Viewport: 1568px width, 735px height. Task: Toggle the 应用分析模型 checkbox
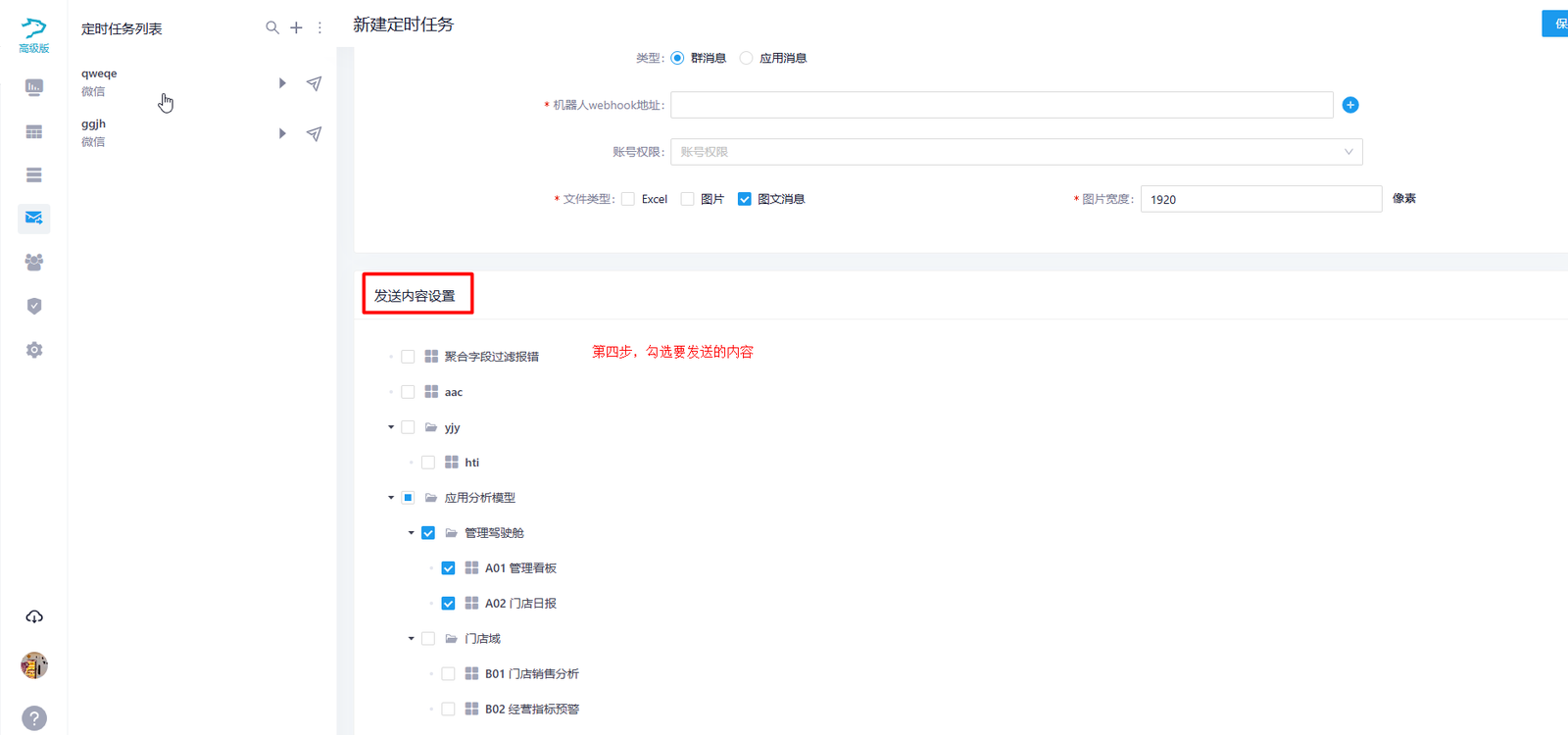coord(408,498)
